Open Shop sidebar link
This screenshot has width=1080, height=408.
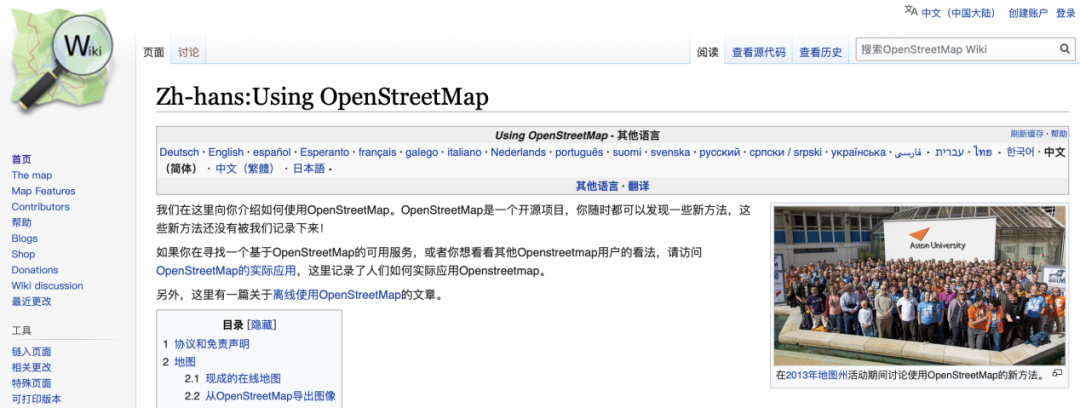pos(23,254)
